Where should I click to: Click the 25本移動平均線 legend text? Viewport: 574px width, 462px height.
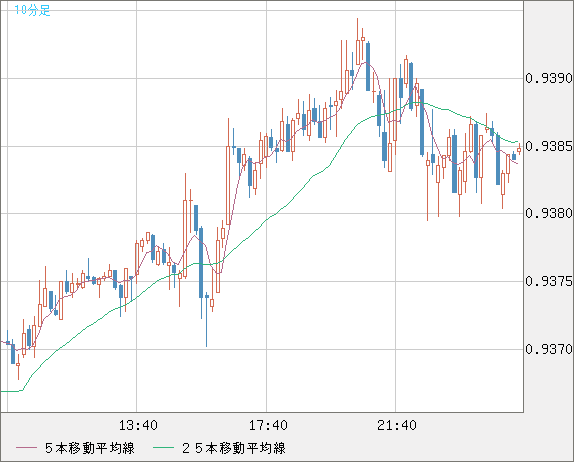click(x=234, y=448)
